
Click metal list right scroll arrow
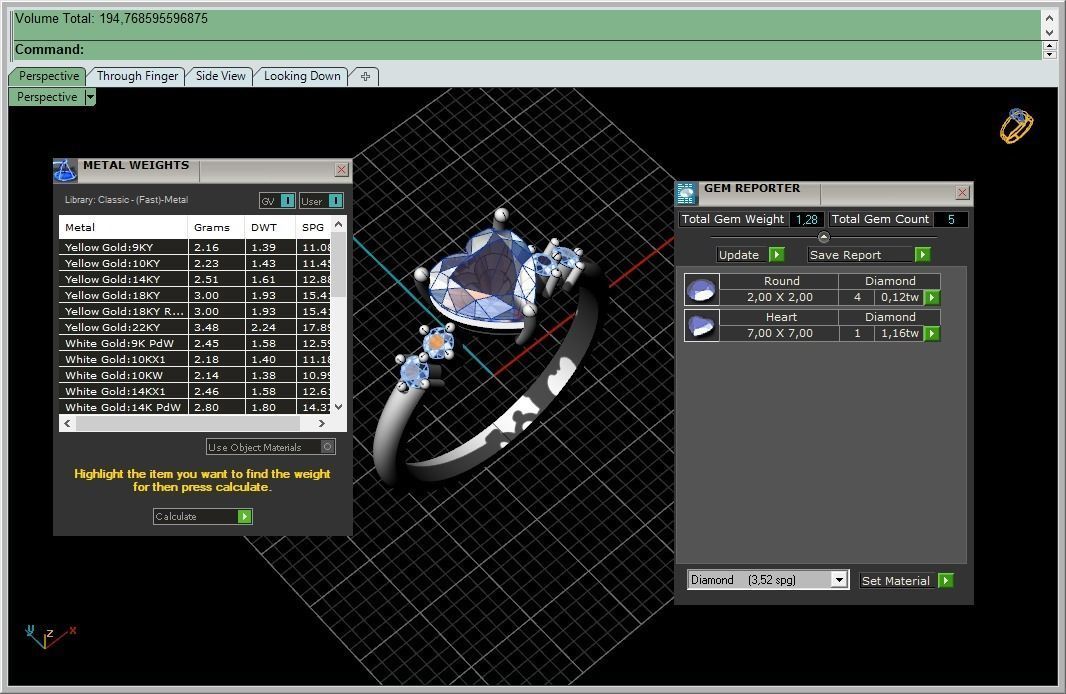[x=322, y=423]
